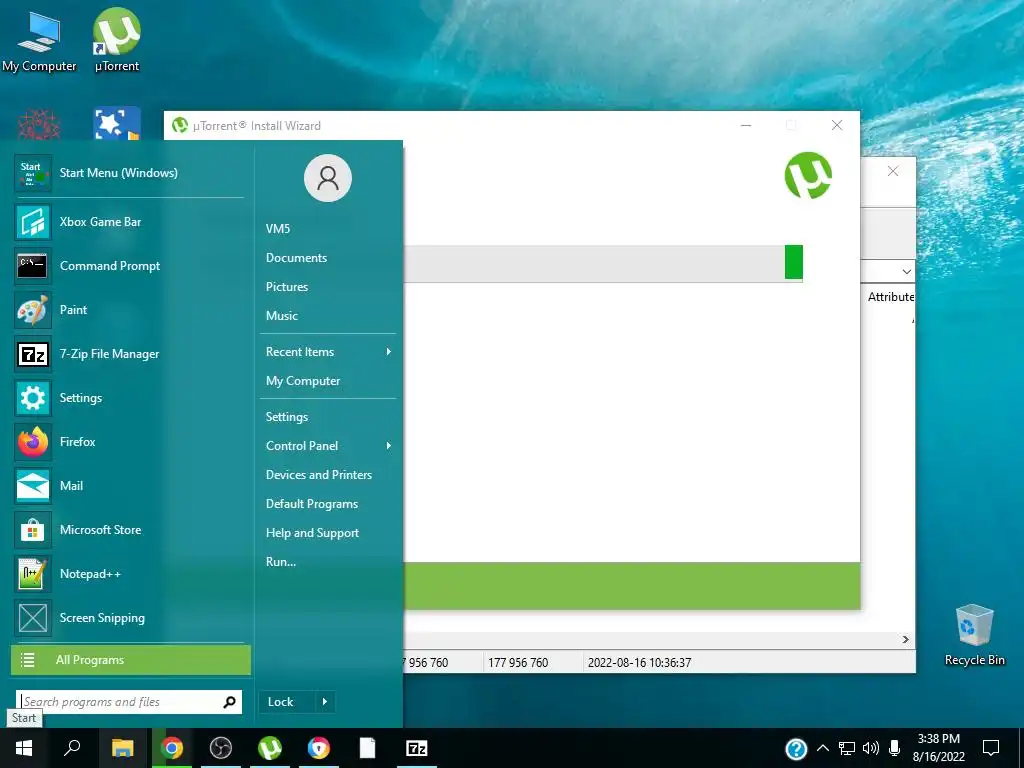This screenshot has height=768, width=1024.
Task: Click the Settings gear icon in programs list
Action: [33, 398]
